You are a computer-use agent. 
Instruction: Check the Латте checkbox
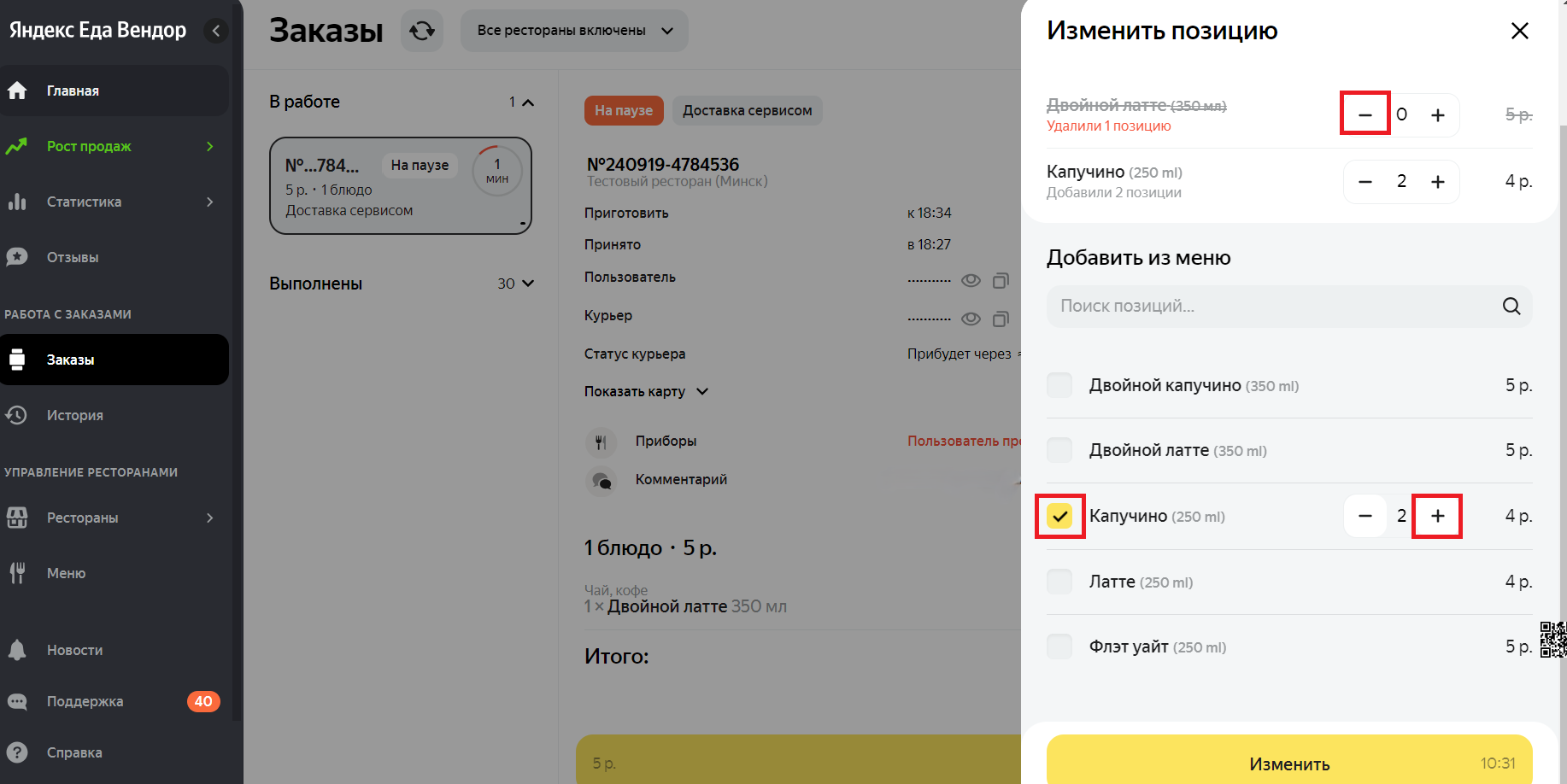click(1059, 582)
